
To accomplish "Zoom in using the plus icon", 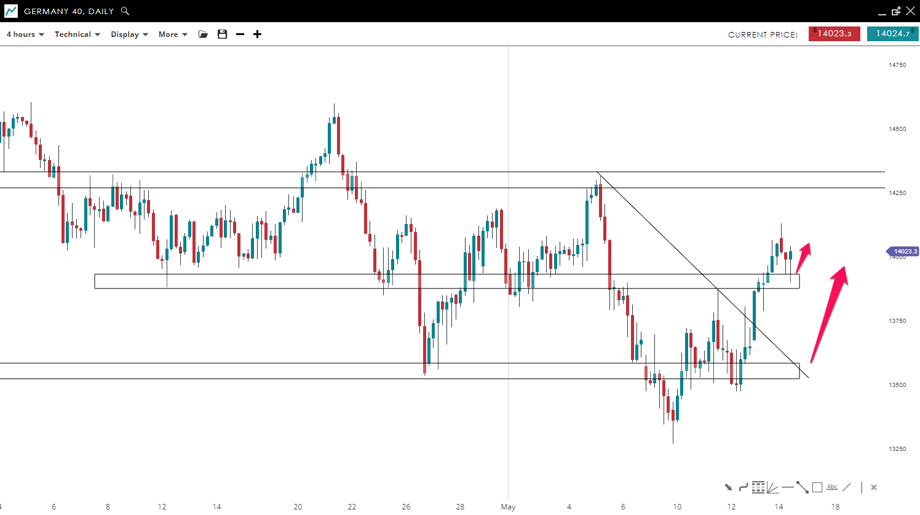I will coord(257,34).
